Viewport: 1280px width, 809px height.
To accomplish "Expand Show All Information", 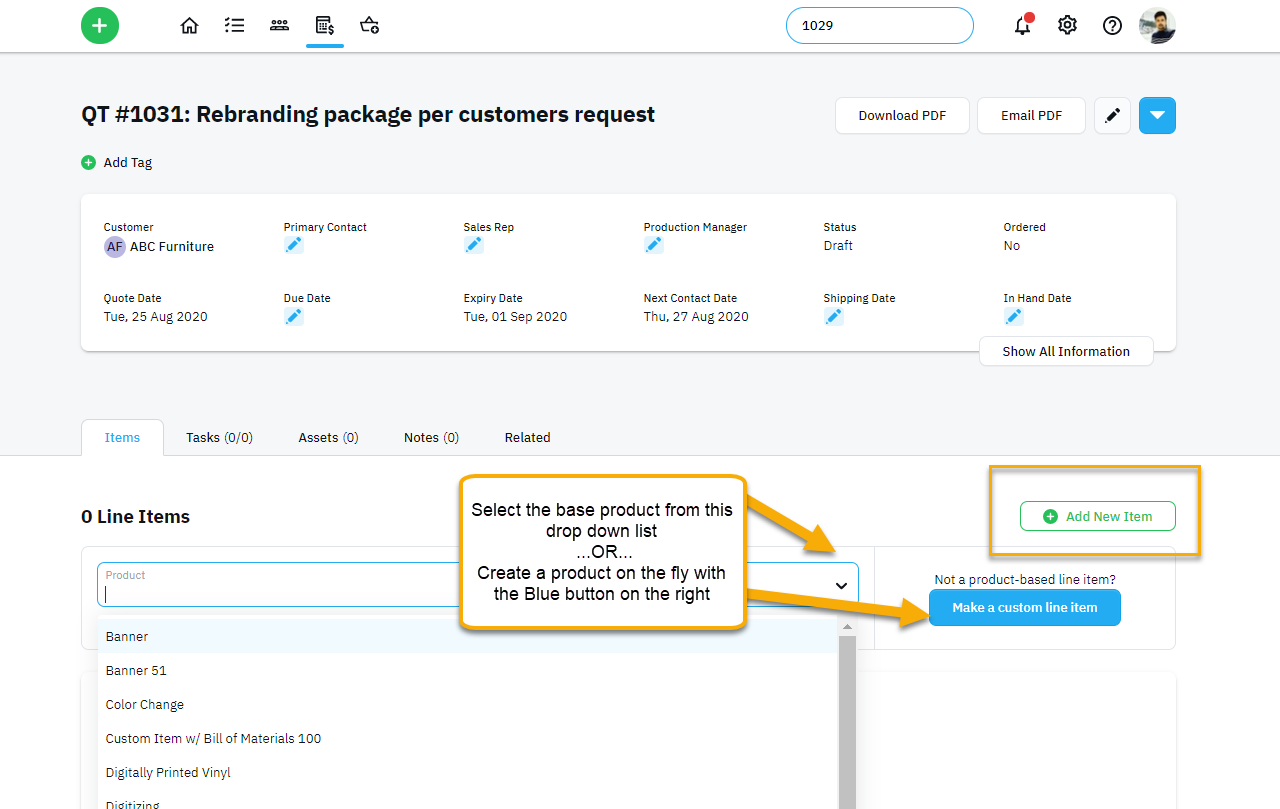I will (1066, 351).
